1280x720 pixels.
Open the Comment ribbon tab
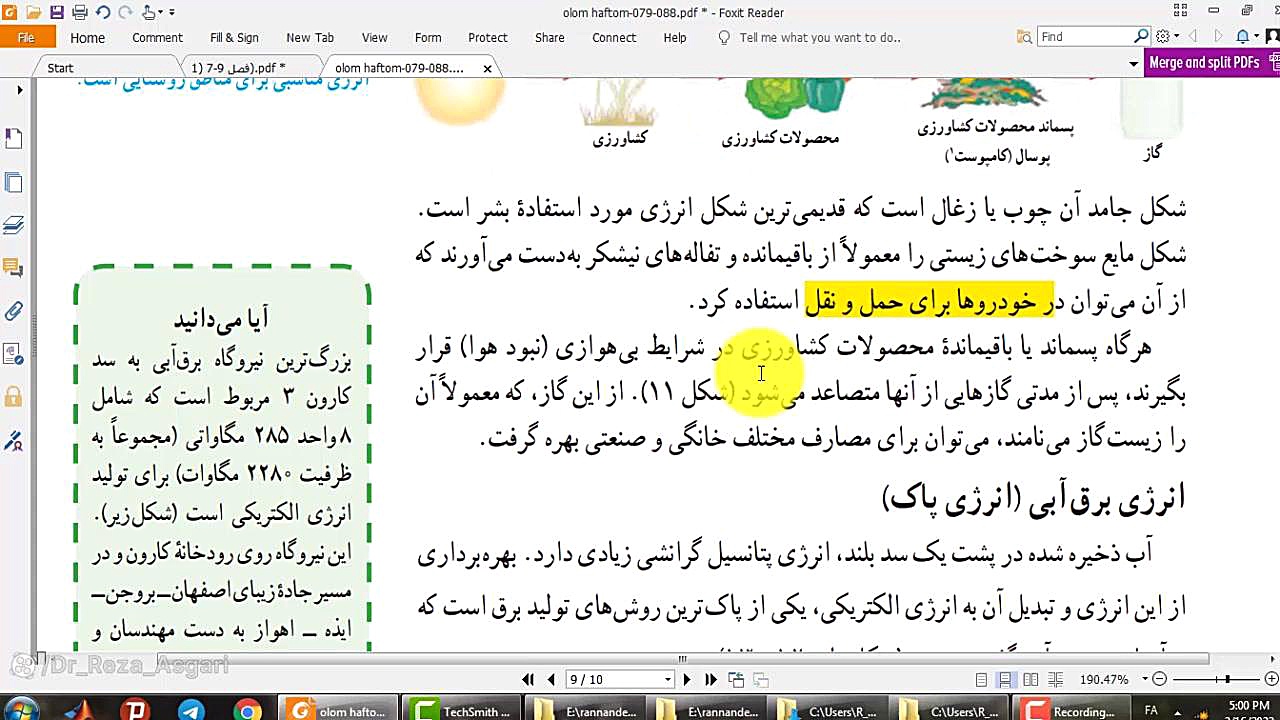(x=157, y=37)
